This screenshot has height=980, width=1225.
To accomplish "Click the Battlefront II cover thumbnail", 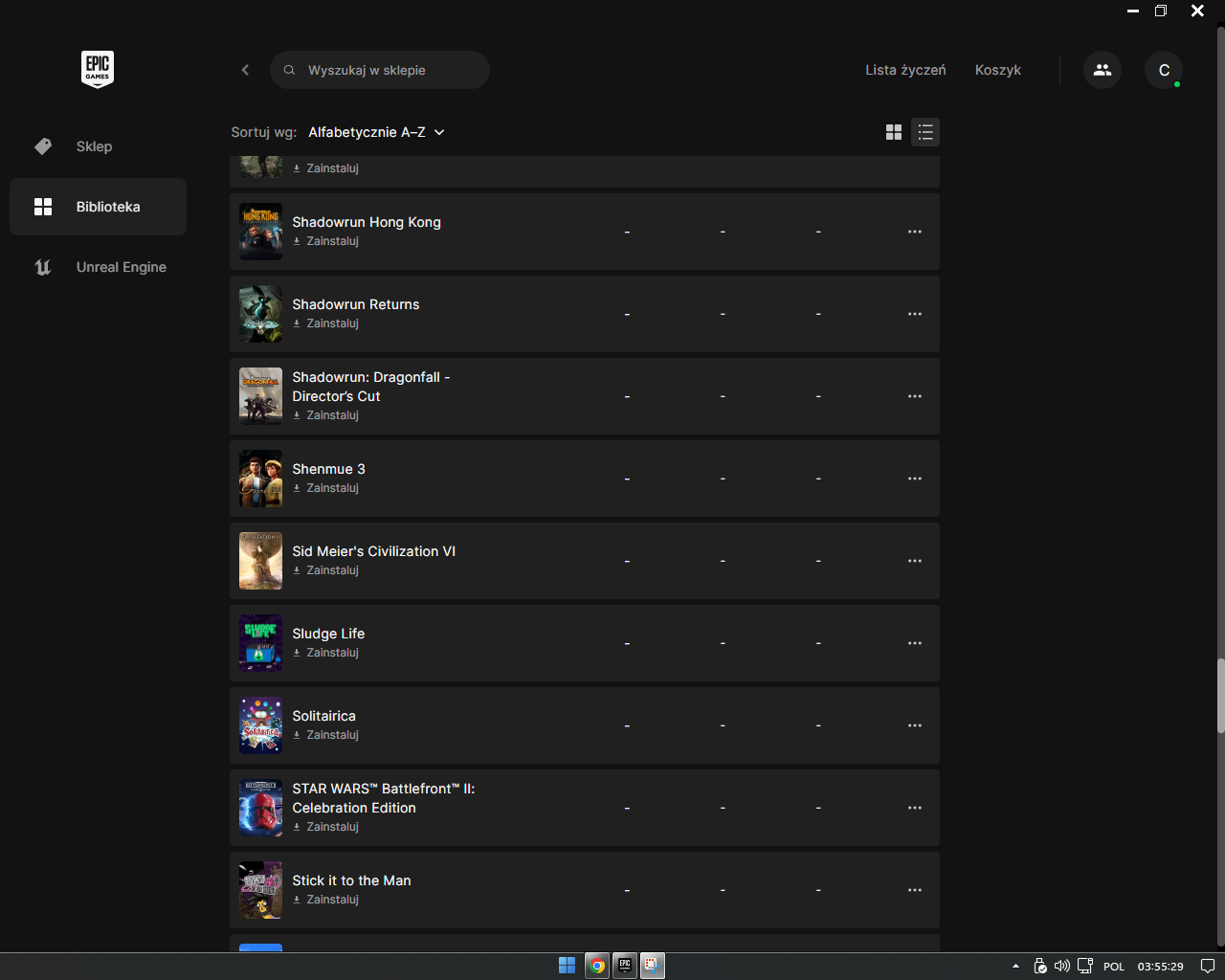I will 260,808.
